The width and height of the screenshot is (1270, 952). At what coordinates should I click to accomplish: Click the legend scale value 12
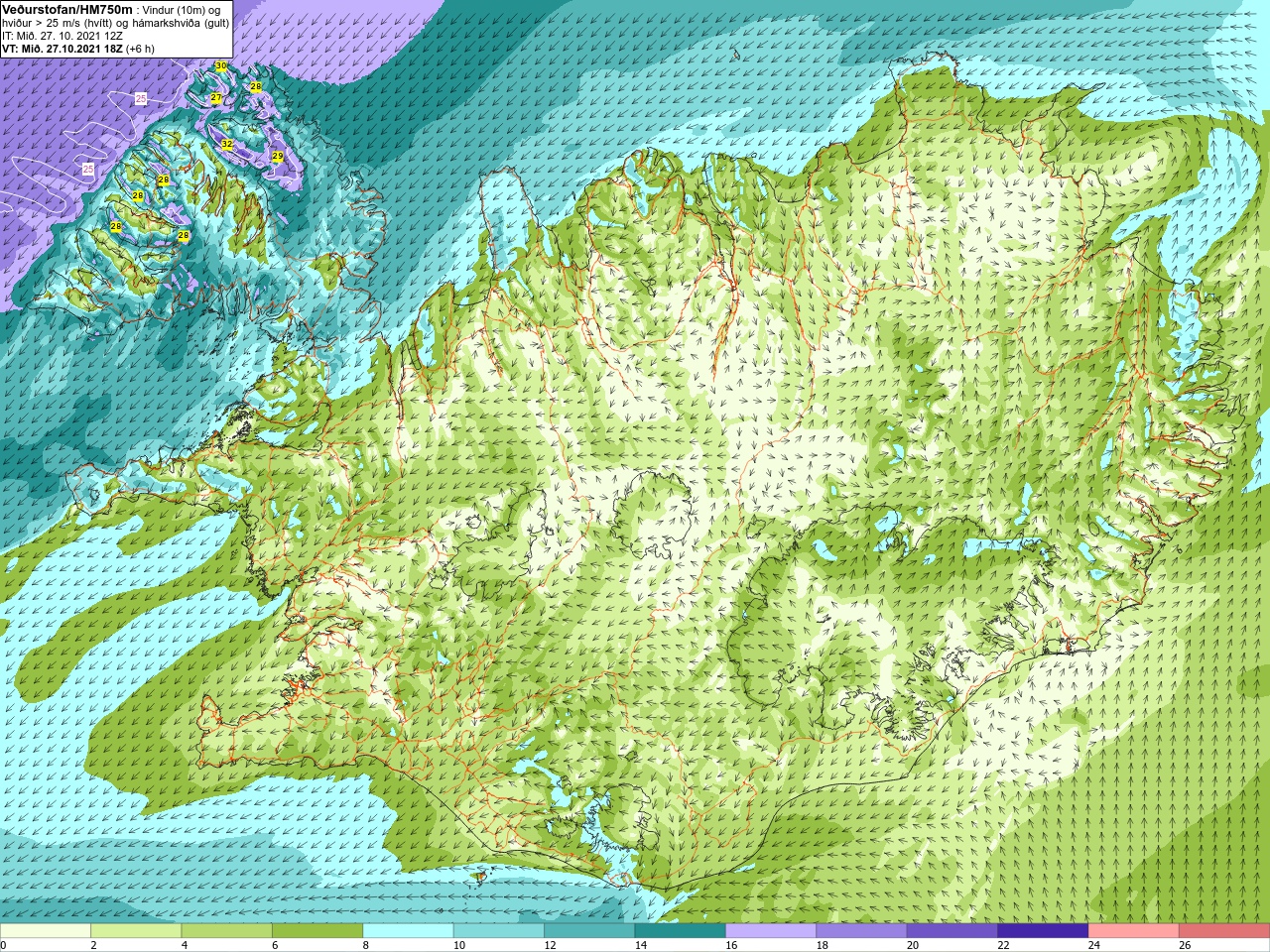(x=550, y=946)
